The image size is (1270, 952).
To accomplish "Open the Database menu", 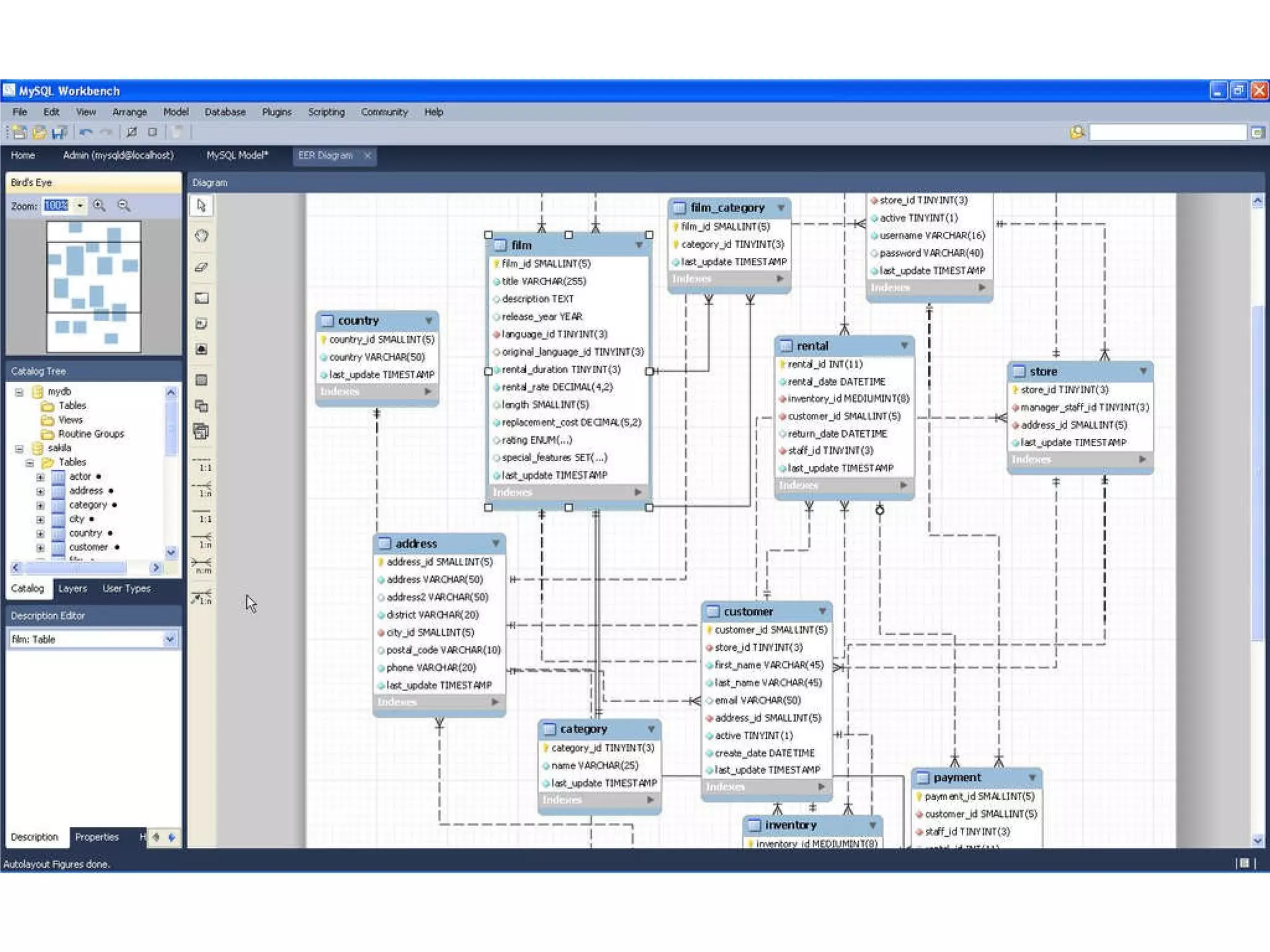I will (x=225, y=112).
